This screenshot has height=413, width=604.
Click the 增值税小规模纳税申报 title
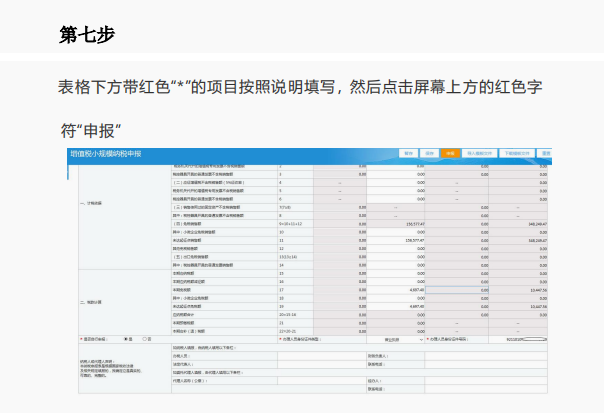coord(106,154)
